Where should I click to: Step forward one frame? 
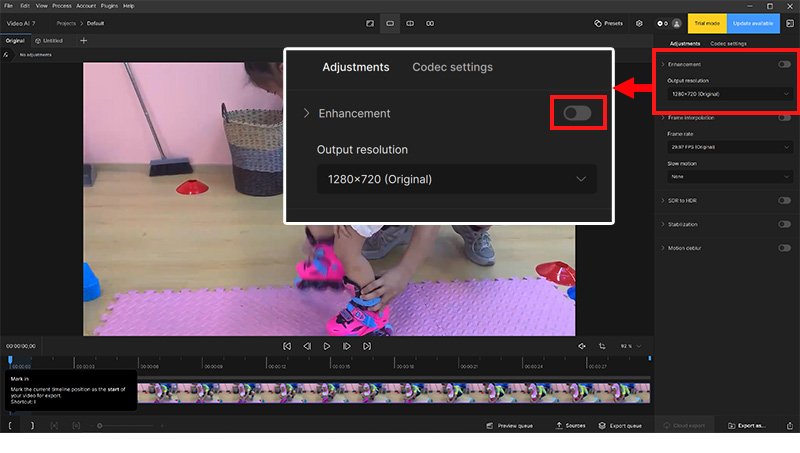346,346
